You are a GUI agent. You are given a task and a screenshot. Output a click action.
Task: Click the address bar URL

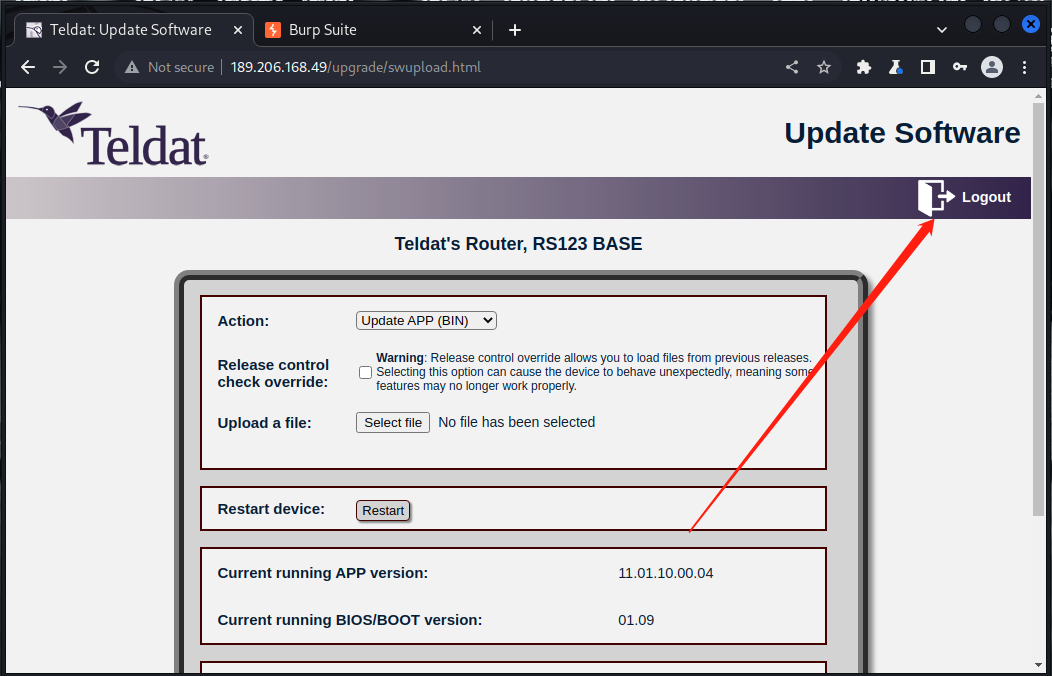point(356,67)
